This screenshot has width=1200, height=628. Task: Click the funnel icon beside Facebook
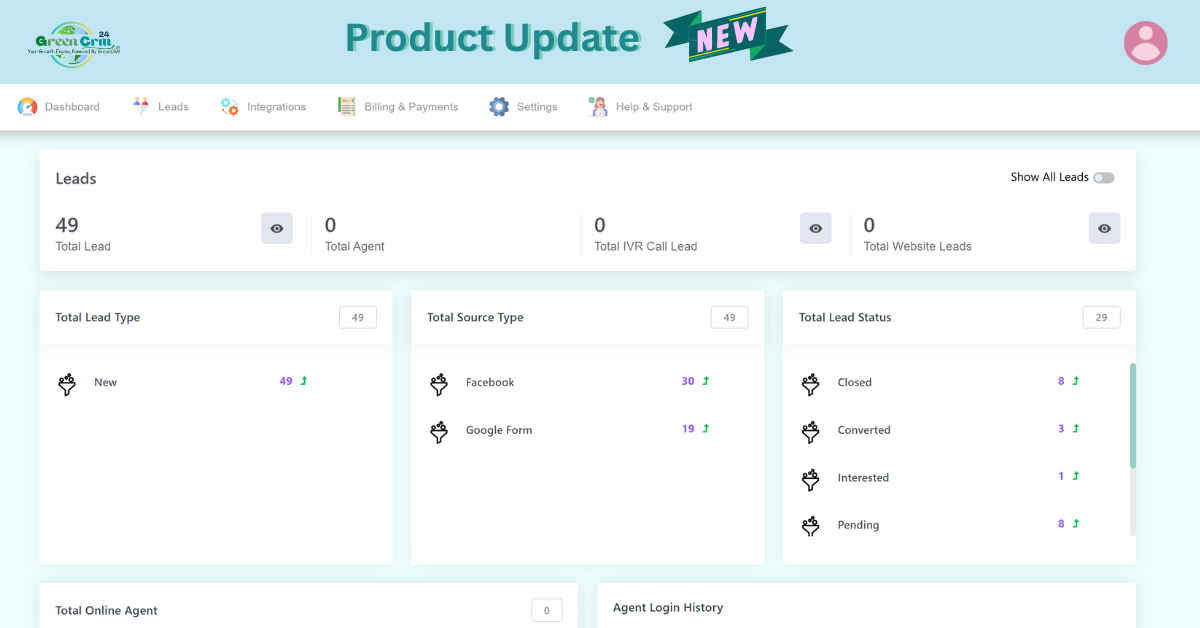(438, 382)
